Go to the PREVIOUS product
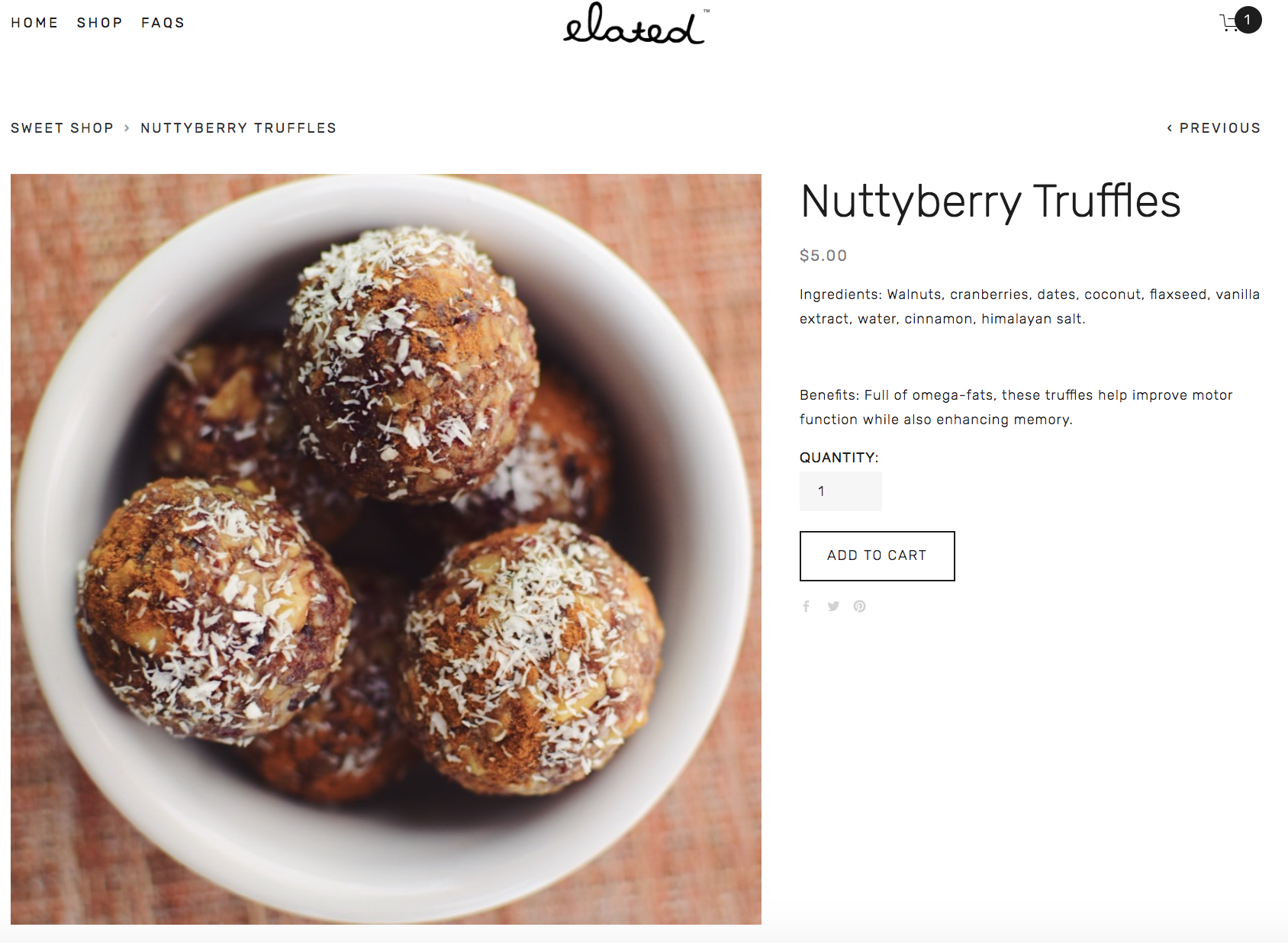Screen dimensions: 1288x943 click(x=1213, y=128)
